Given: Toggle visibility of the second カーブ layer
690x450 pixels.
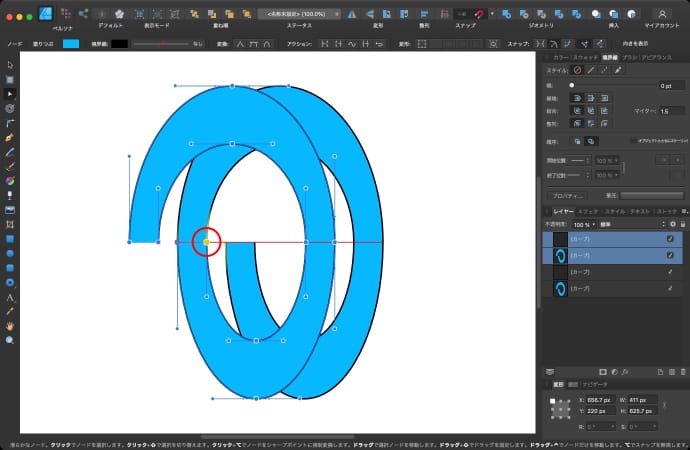Looking at the screenshot, I should 670,256.
